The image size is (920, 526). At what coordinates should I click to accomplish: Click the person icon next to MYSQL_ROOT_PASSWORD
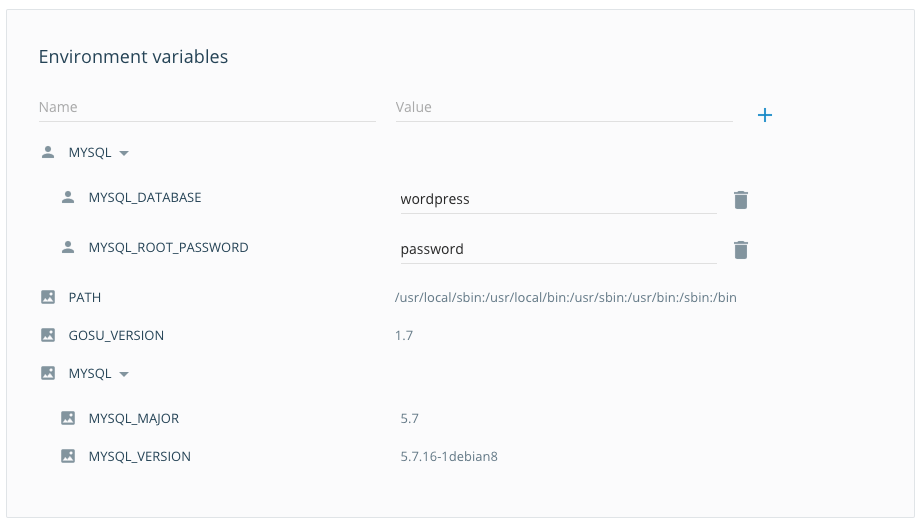[x=68, y=247]
